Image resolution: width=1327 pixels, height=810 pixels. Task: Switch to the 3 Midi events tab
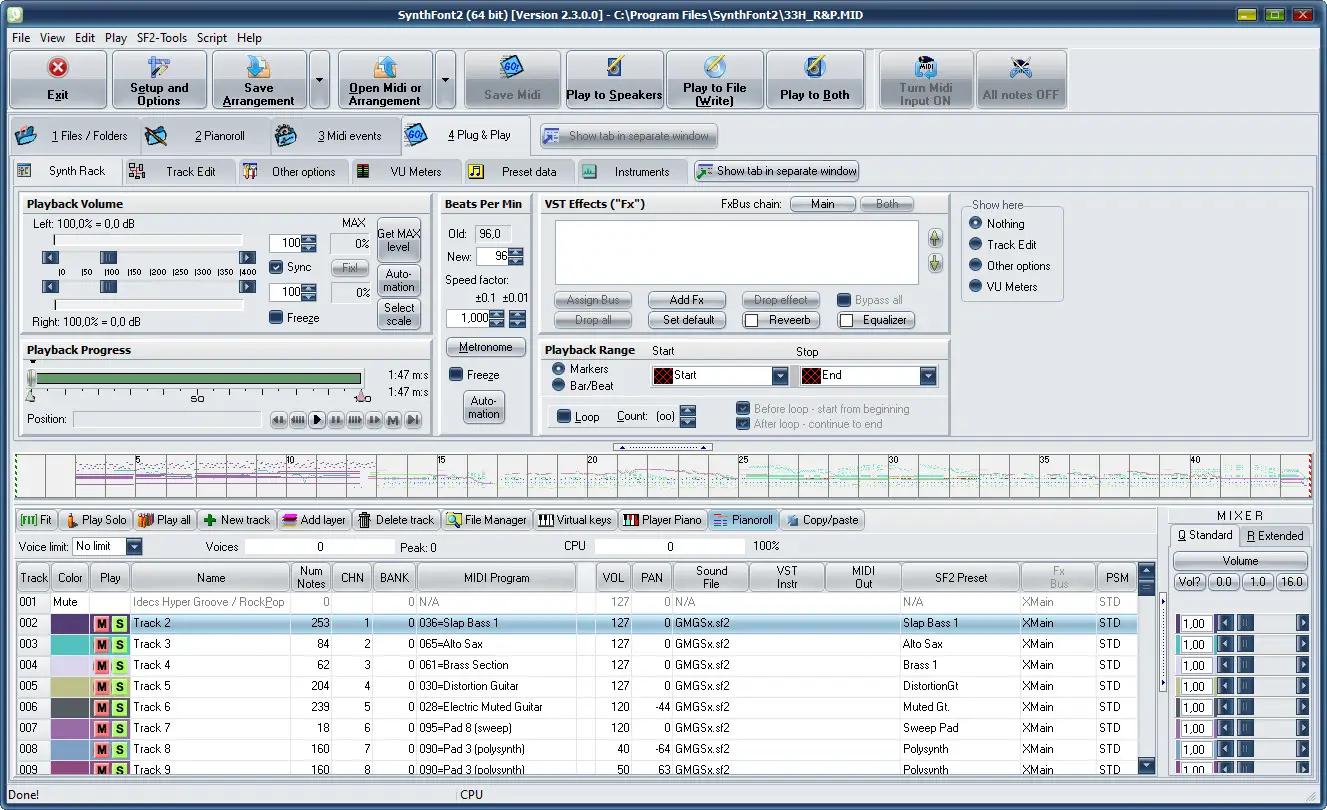[x=336, y=135]
